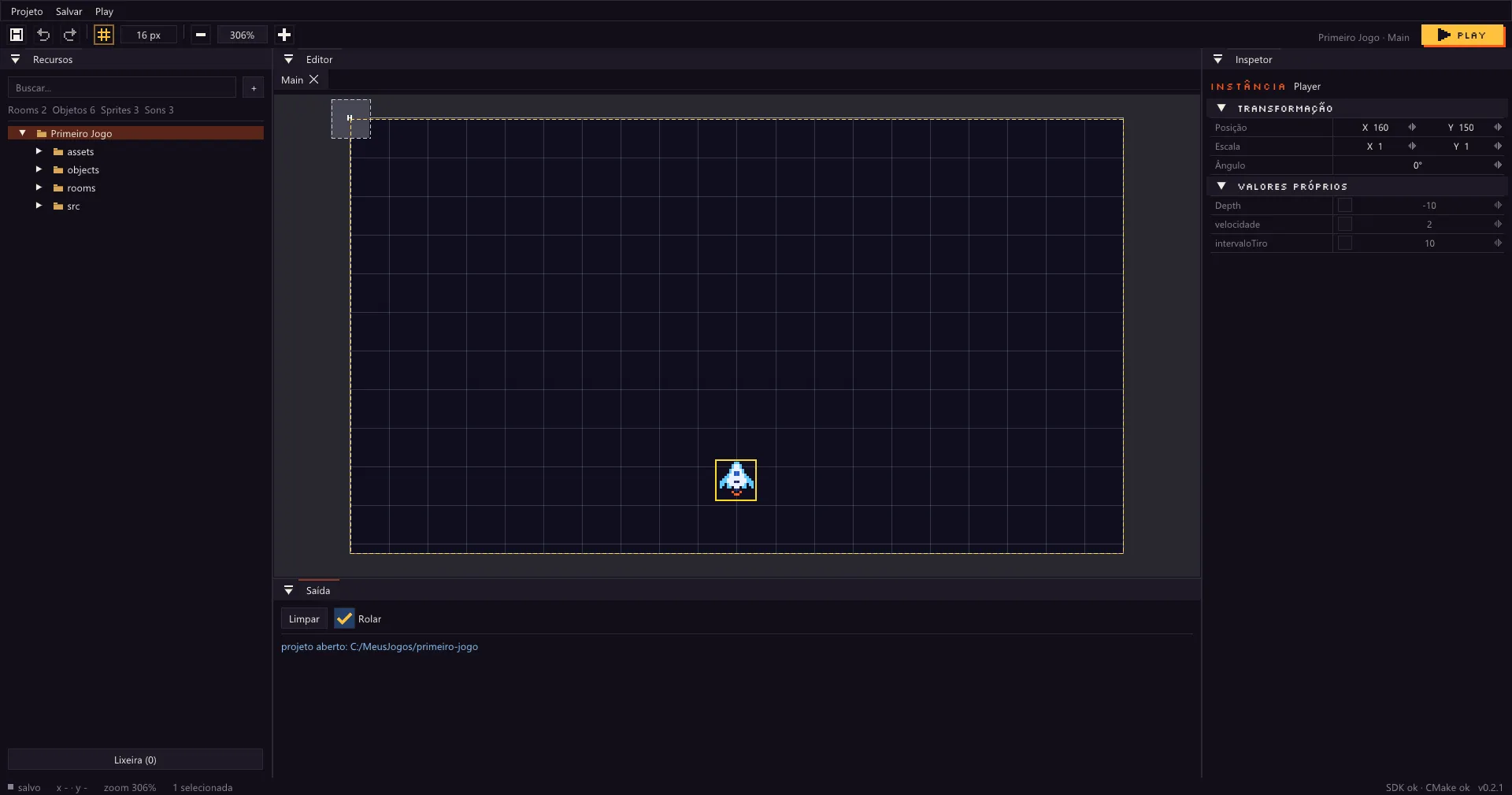Image resolution: width=1512 pixels, height=795 pixels.
Task: Open the Saída panel menu icon
Action: [288, 590]
